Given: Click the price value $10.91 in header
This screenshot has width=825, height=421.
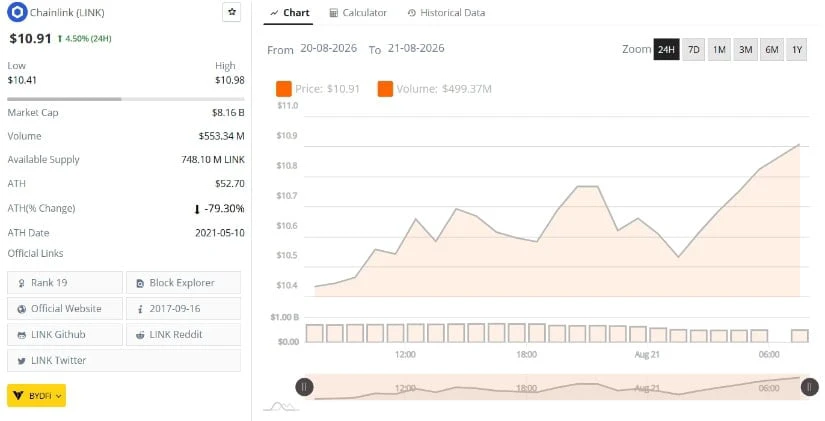Looking at the screenshot, I should click(x=31, y=38).
